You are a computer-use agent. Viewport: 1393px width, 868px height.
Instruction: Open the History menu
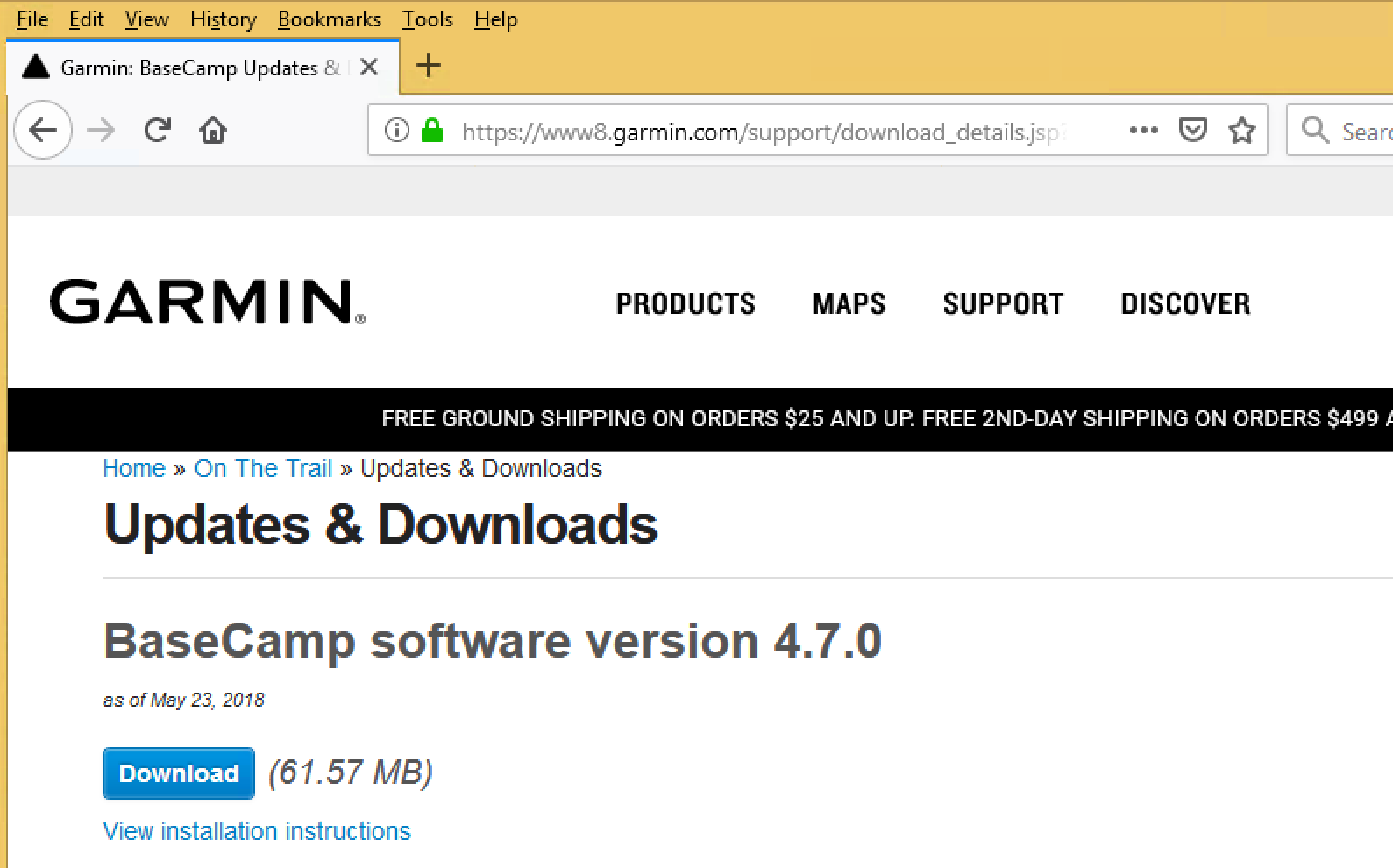coord(224,19)
